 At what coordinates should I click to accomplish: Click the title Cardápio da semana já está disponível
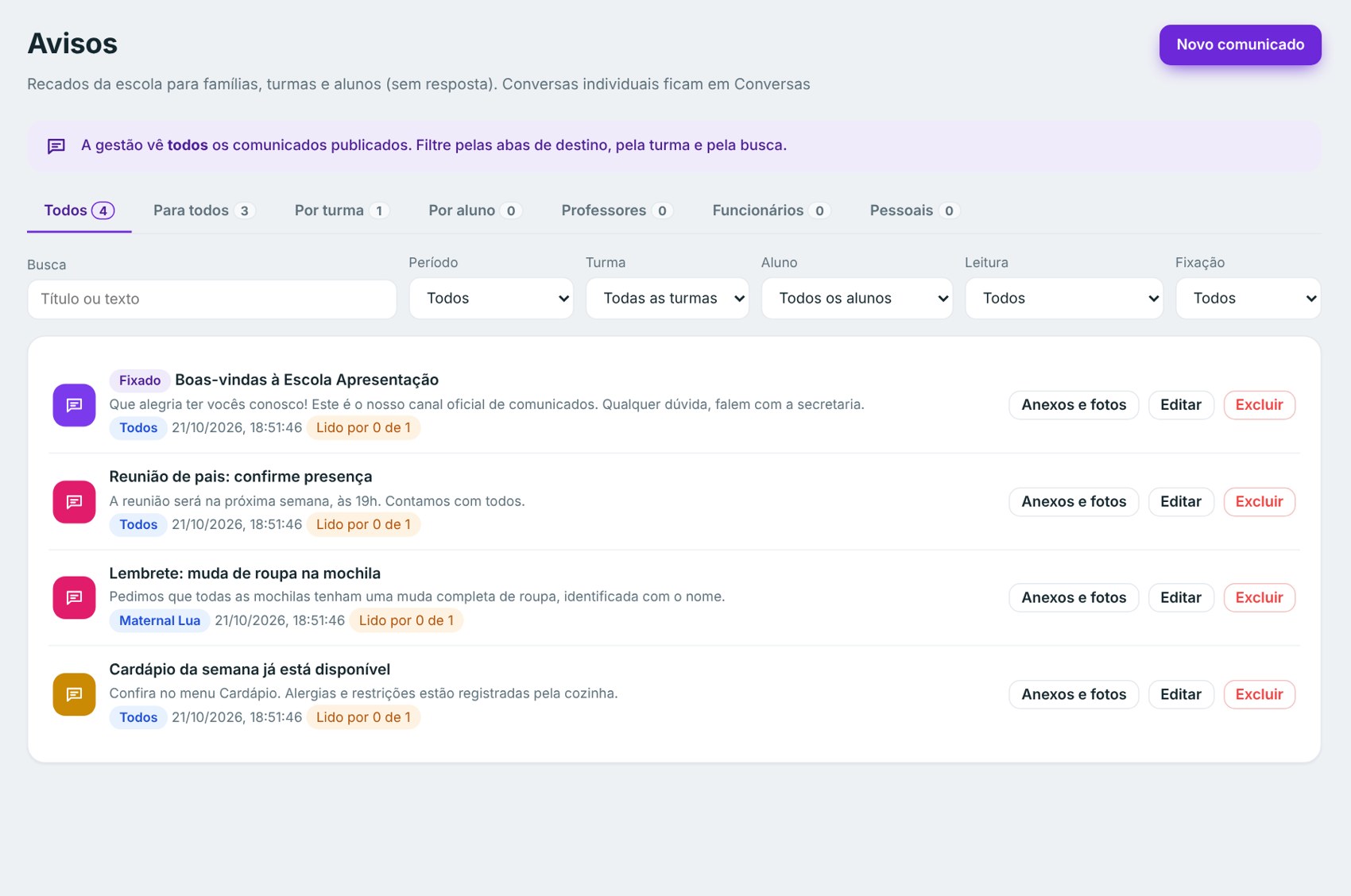click(250, 670)
